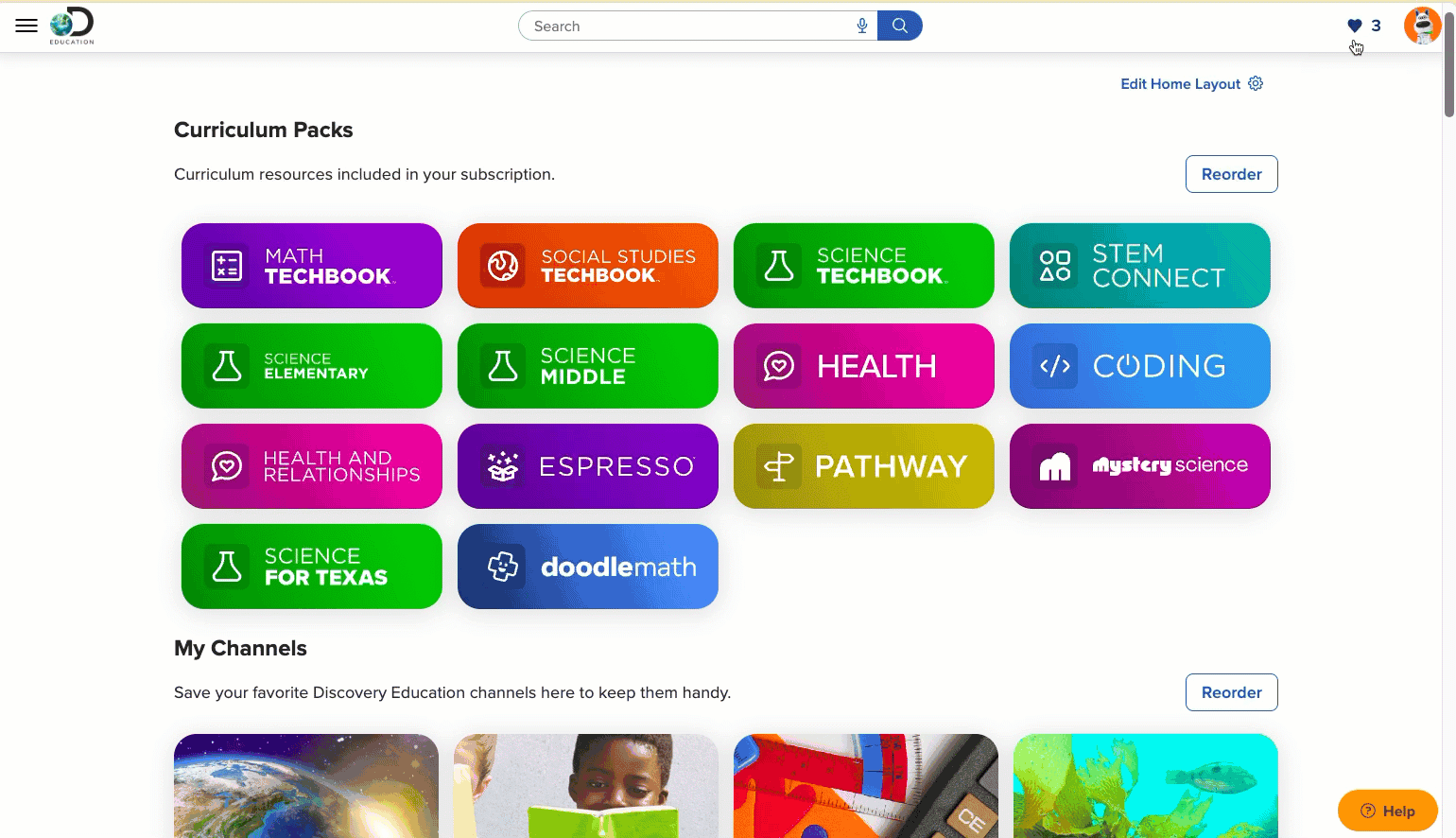
Task: Open Science Middle pack
Action: coord(588,366)
